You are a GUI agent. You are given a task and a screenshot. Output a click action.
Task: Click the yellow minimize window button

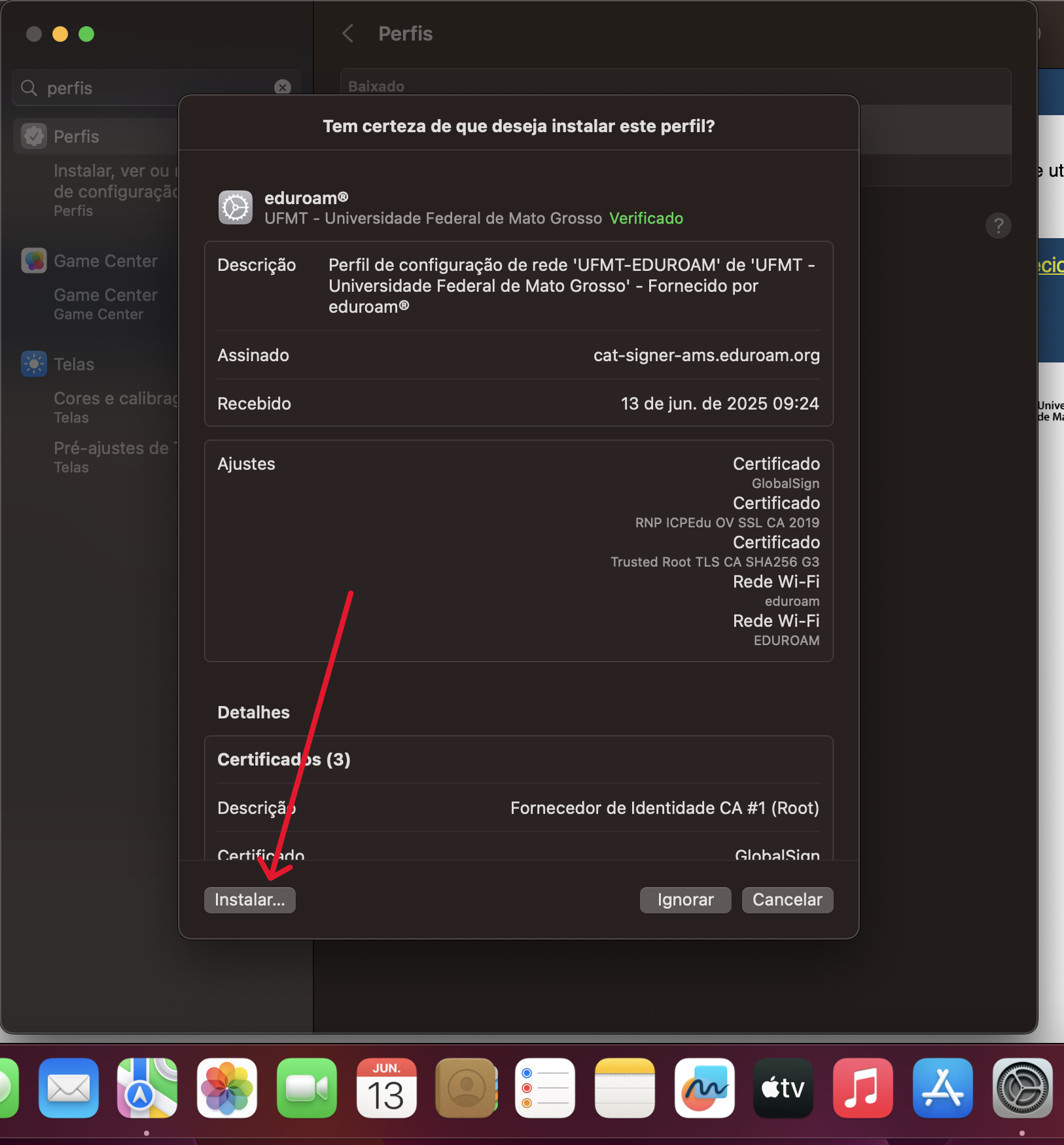60,34
